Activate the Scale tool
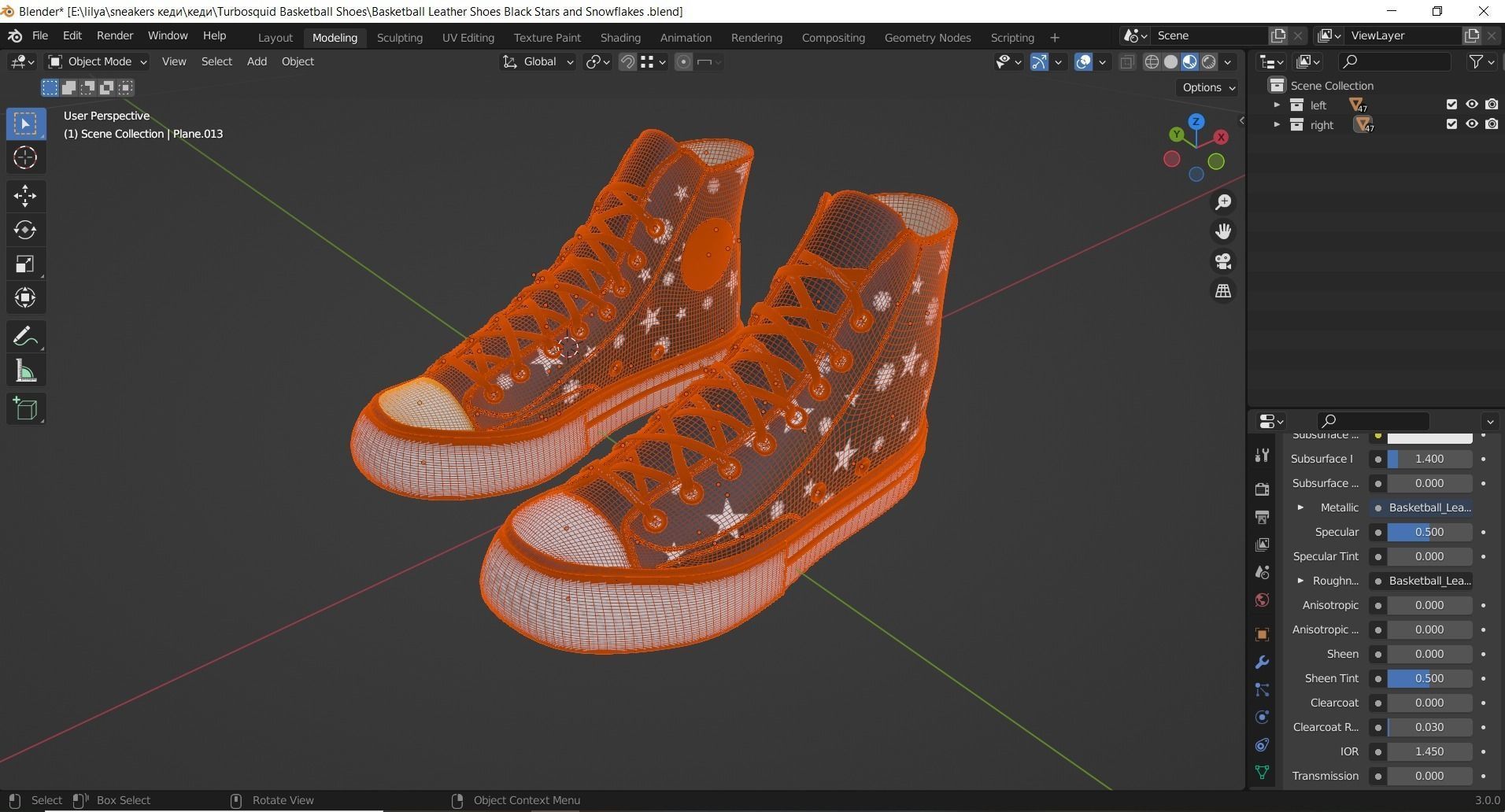Viewport: 1505px width, 812px height. (25, 264)
